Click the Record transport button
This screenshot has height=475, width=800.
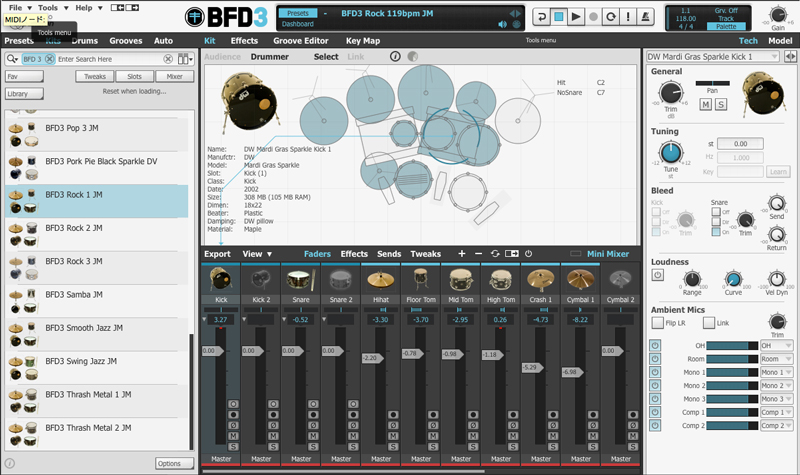tap(593, 16)
